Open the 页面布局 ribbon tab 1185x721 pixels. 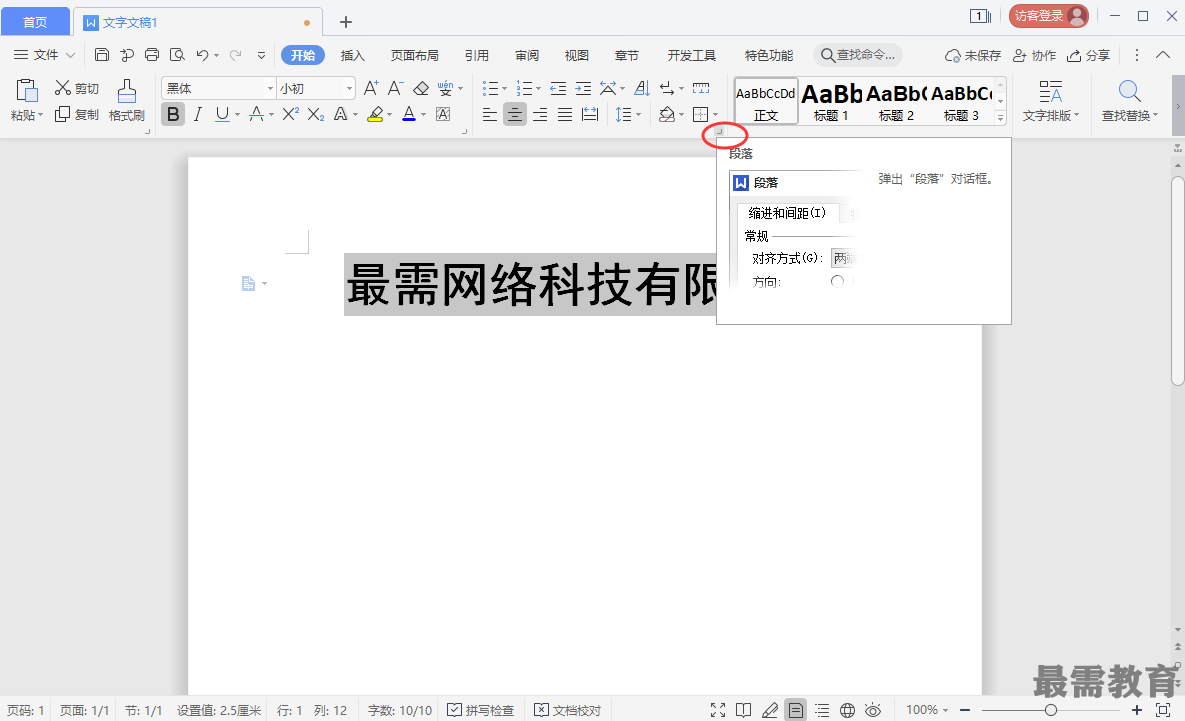[414, 55]
